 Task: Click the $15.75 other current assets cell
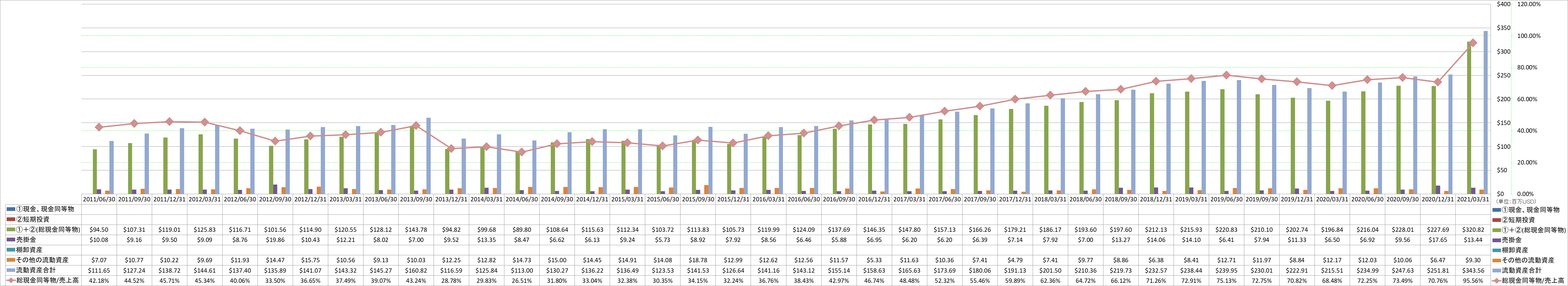click(310, 260)
